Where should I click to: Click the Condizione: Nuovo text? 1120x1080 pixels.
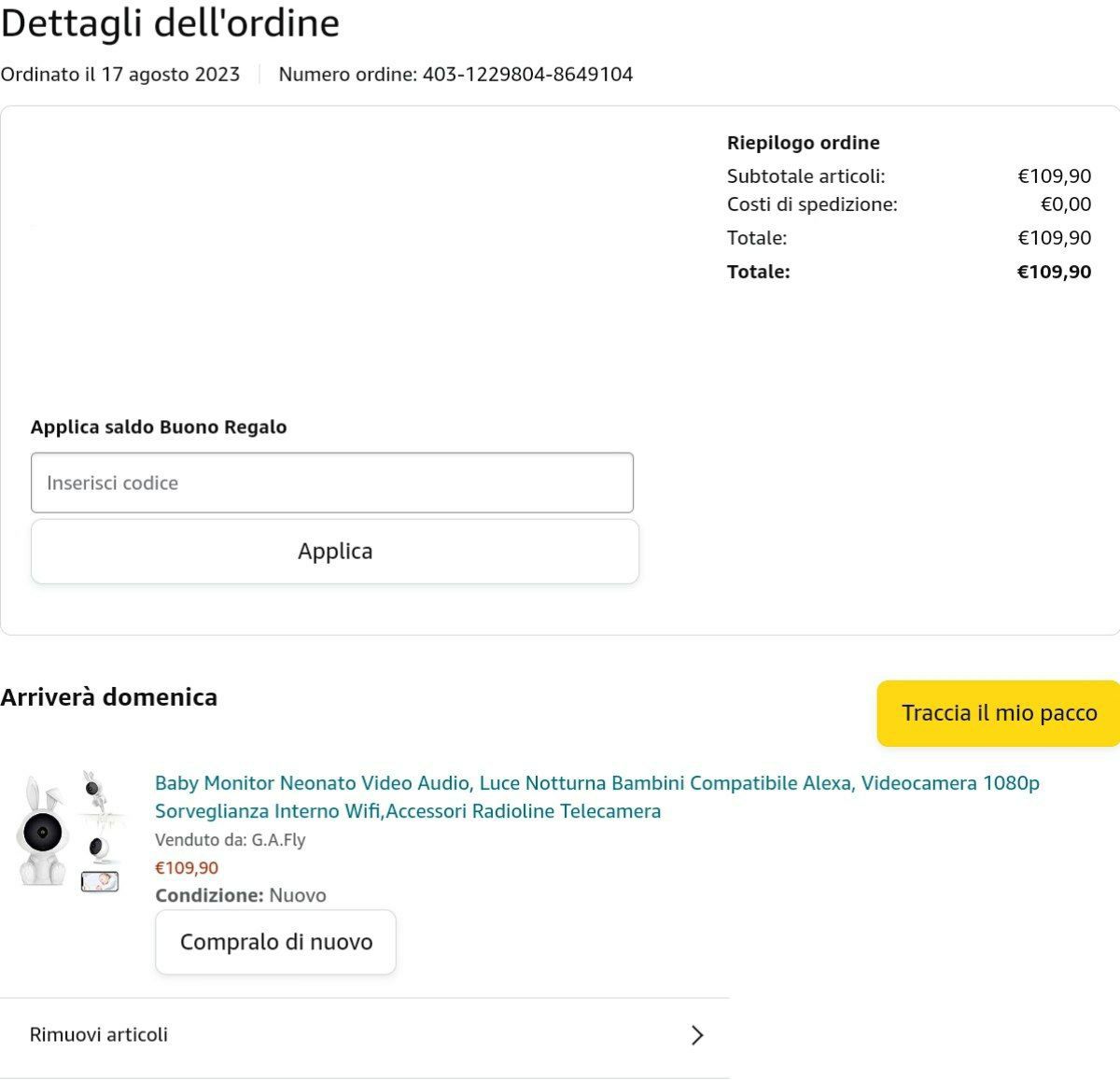pyautogui.click(x=241, y=895)
